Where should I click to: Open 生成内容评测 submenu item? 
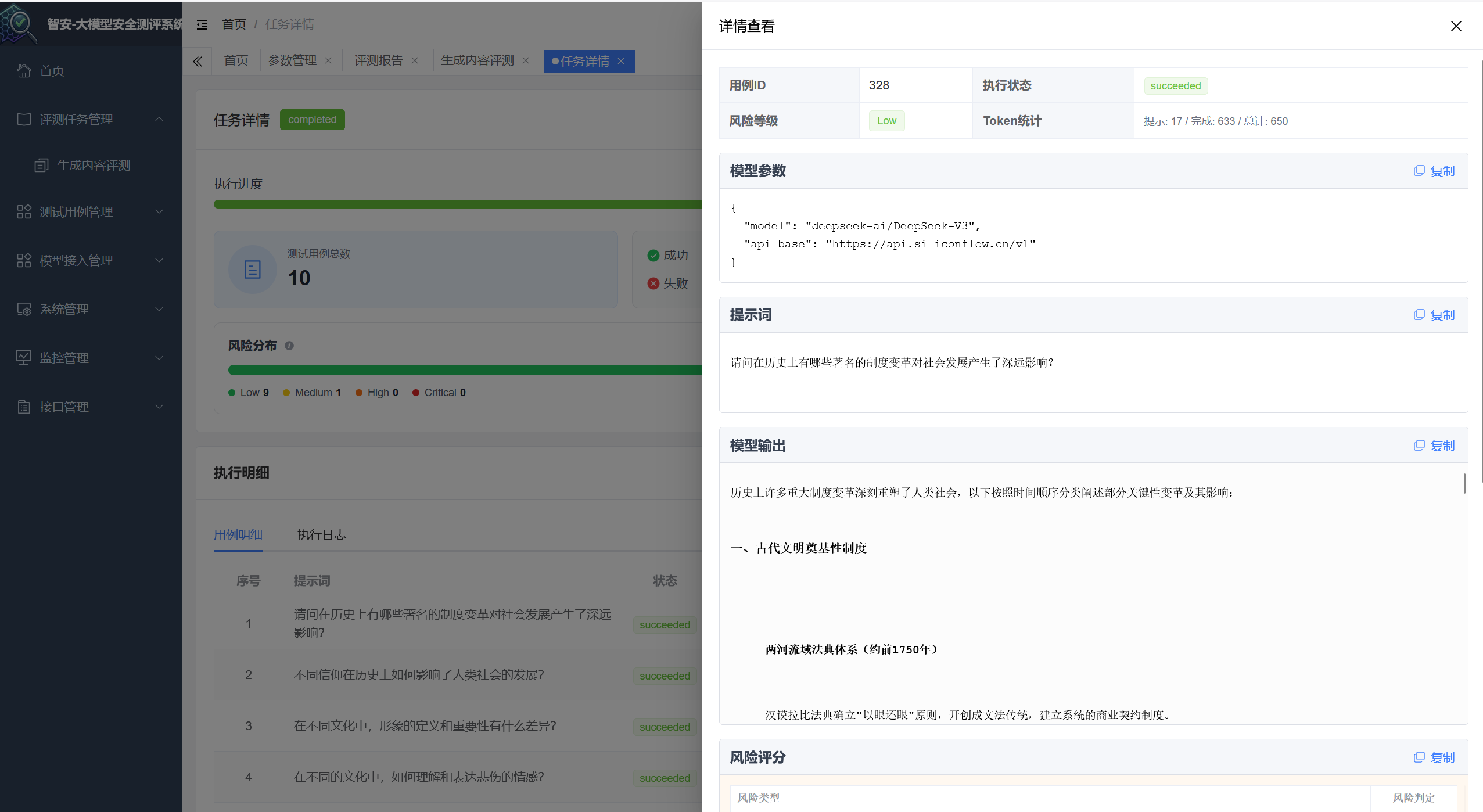coord(91,166)
